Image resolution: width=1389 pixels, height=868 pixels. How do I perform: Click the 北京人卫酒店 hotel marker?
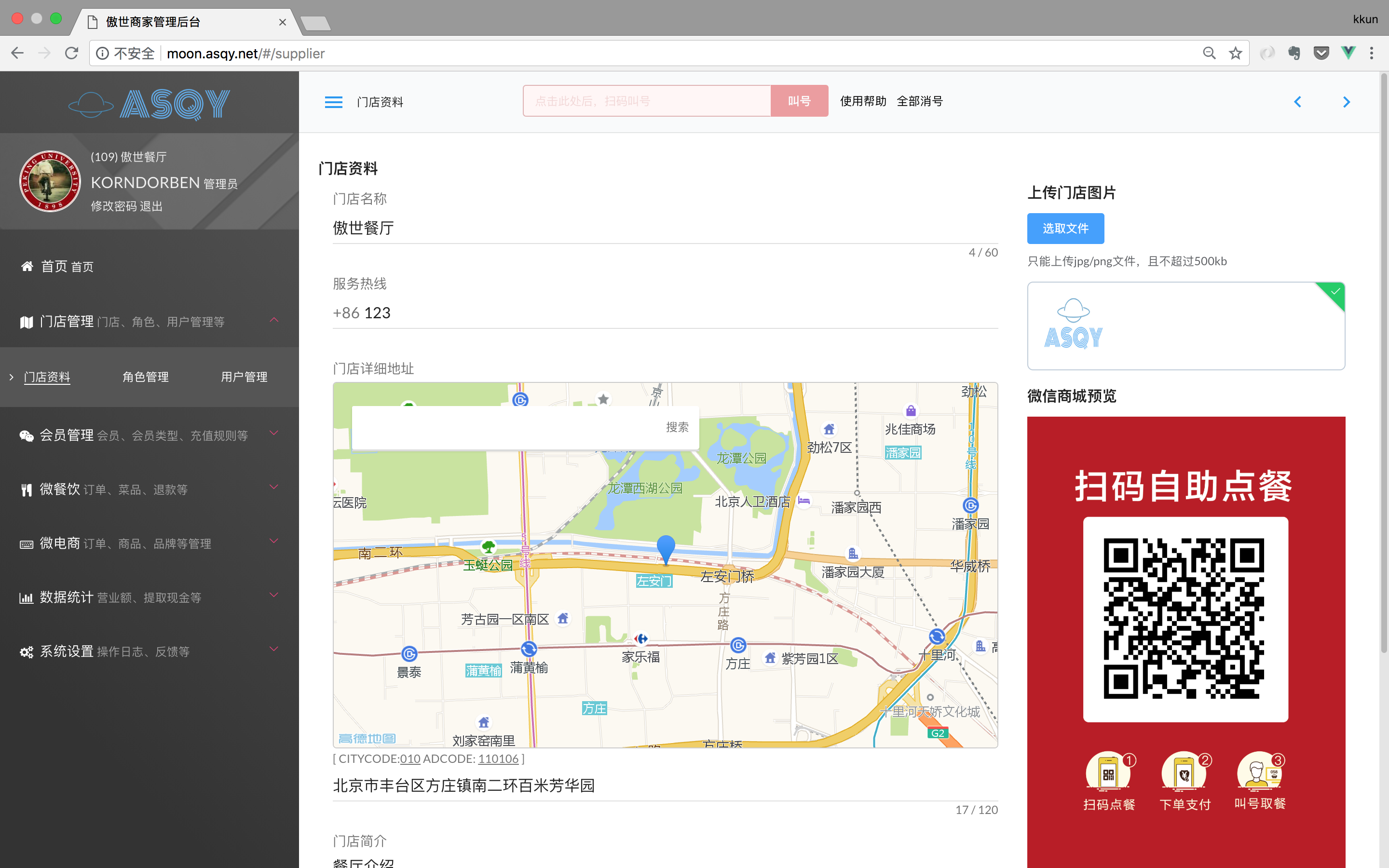point(804,501)
